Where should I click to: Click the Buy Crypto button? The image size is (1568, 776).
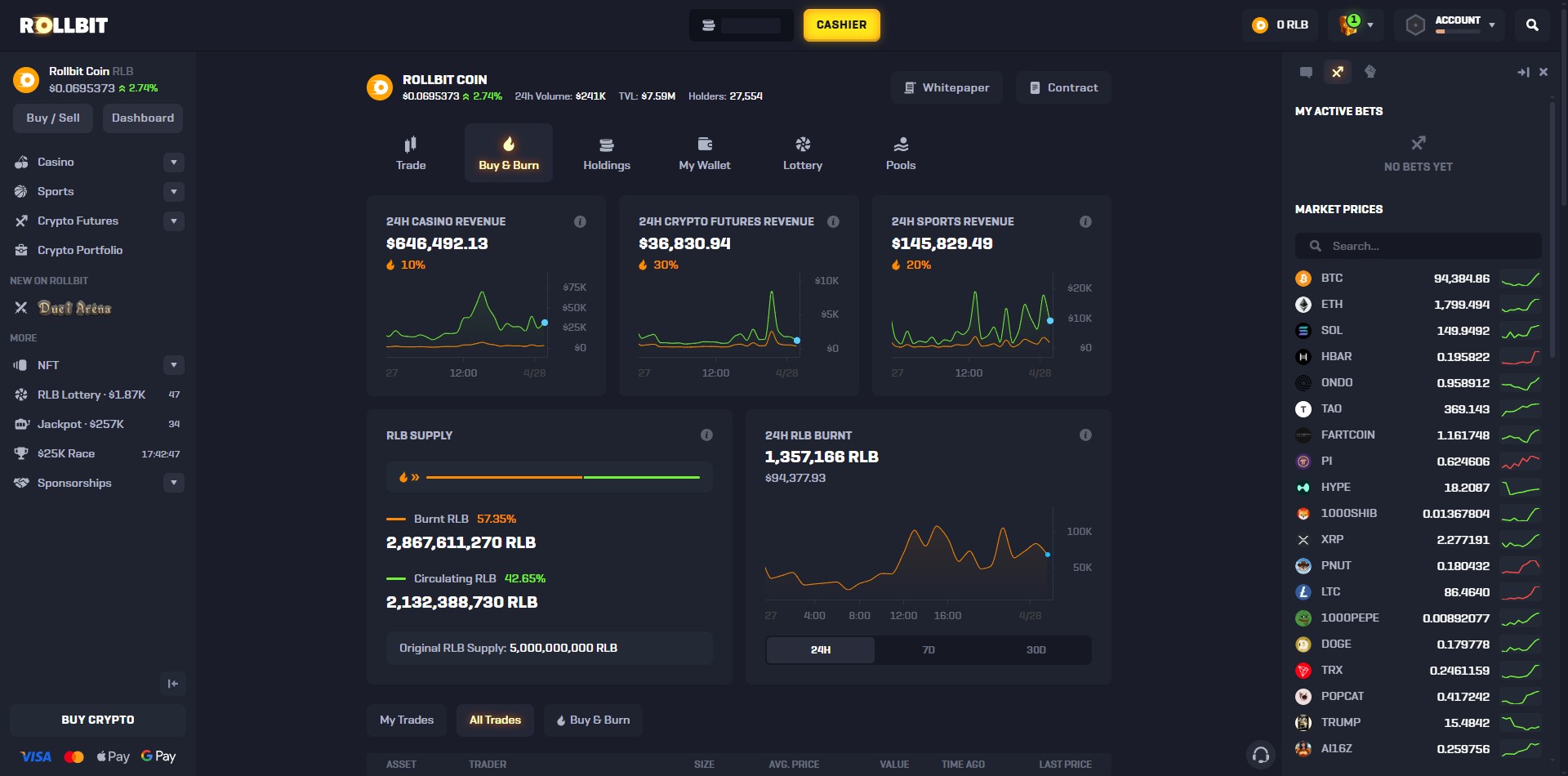[98, 720]
